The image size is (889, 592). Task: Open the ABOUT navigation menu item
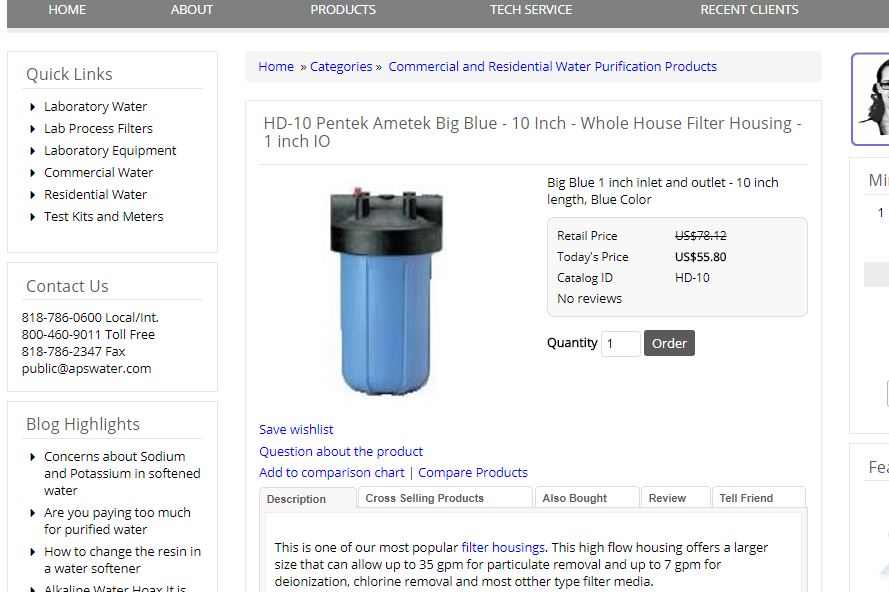192,10
